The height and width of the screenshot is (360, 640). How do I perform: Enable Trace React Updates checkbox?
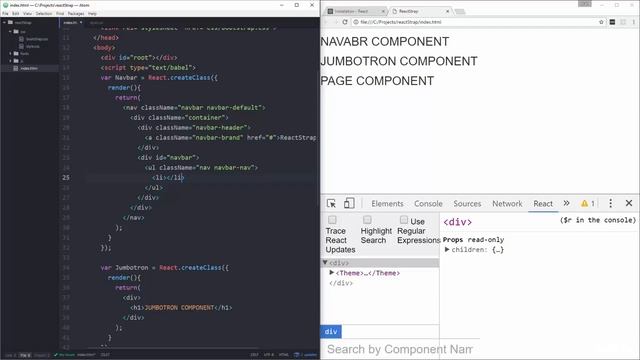pyautogui.click(x=332, y=220)
